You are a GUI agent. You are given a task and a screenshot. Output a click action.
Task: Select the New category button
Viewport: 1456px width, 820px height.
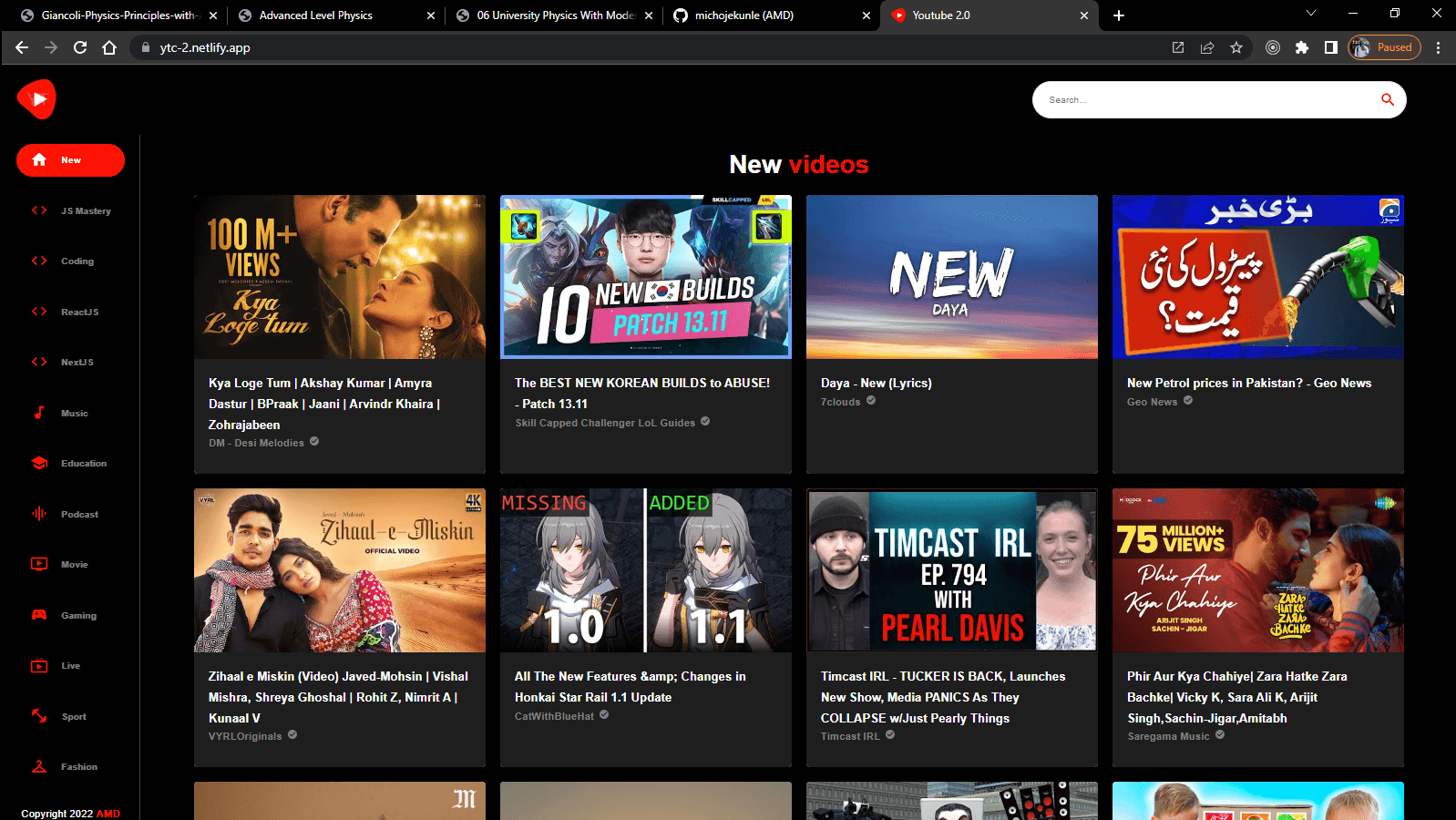click(x=70, y=160)
